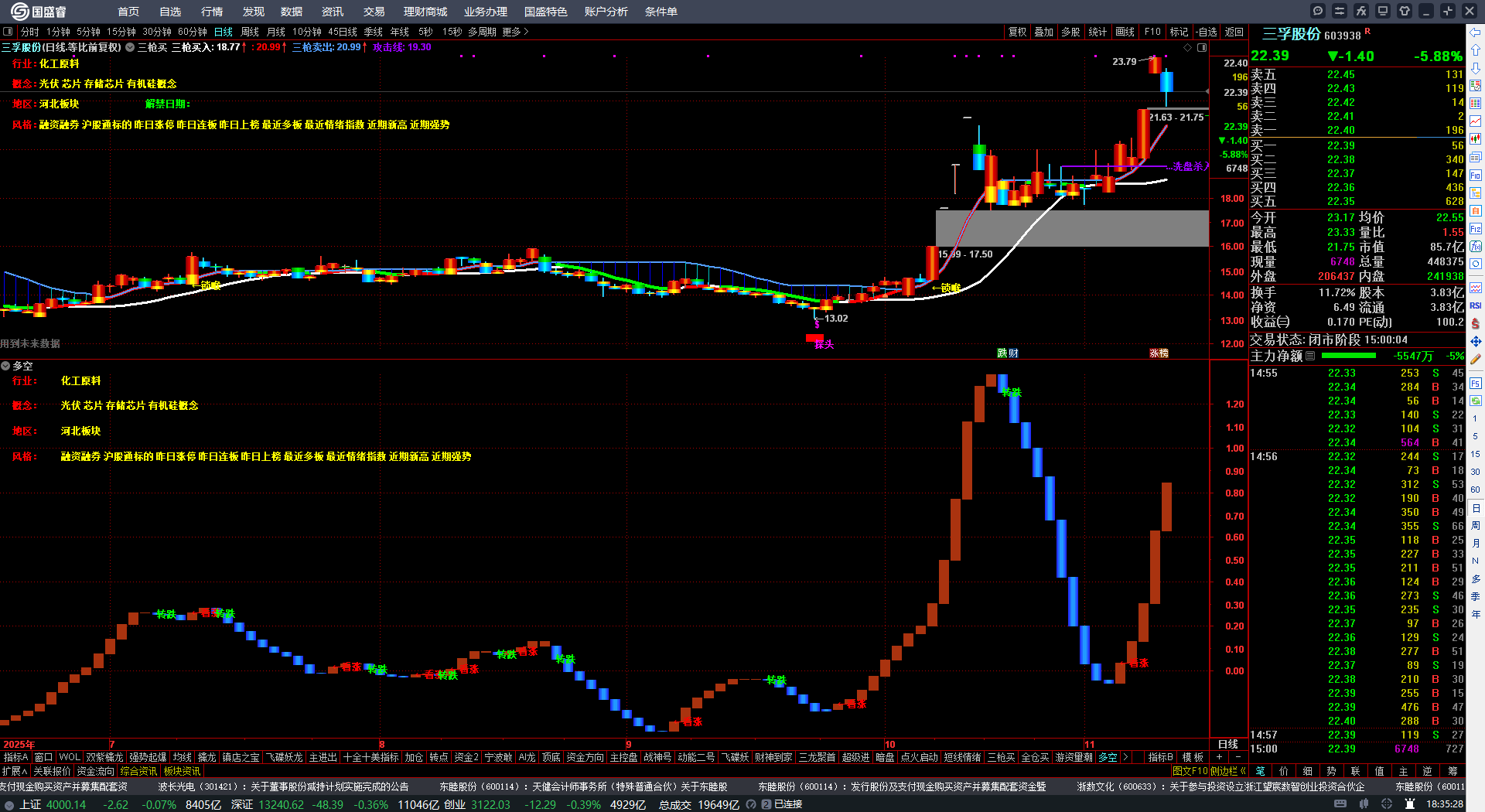
Task: Click the RSI indicator sidebar icon
Action: click(x=1476, y=305)
